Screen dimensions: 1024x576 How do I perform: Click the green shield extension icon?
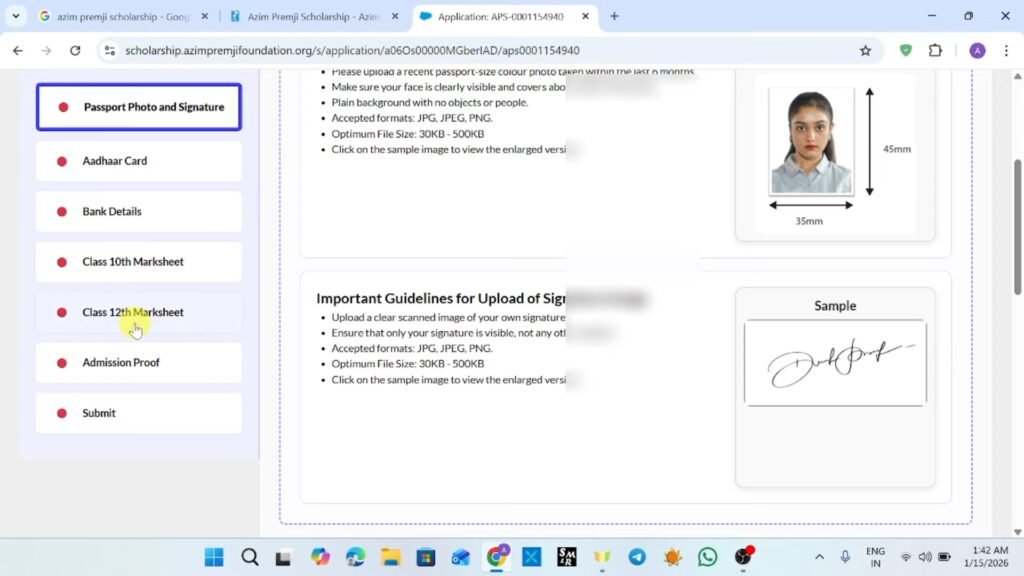tap(905, 50)
